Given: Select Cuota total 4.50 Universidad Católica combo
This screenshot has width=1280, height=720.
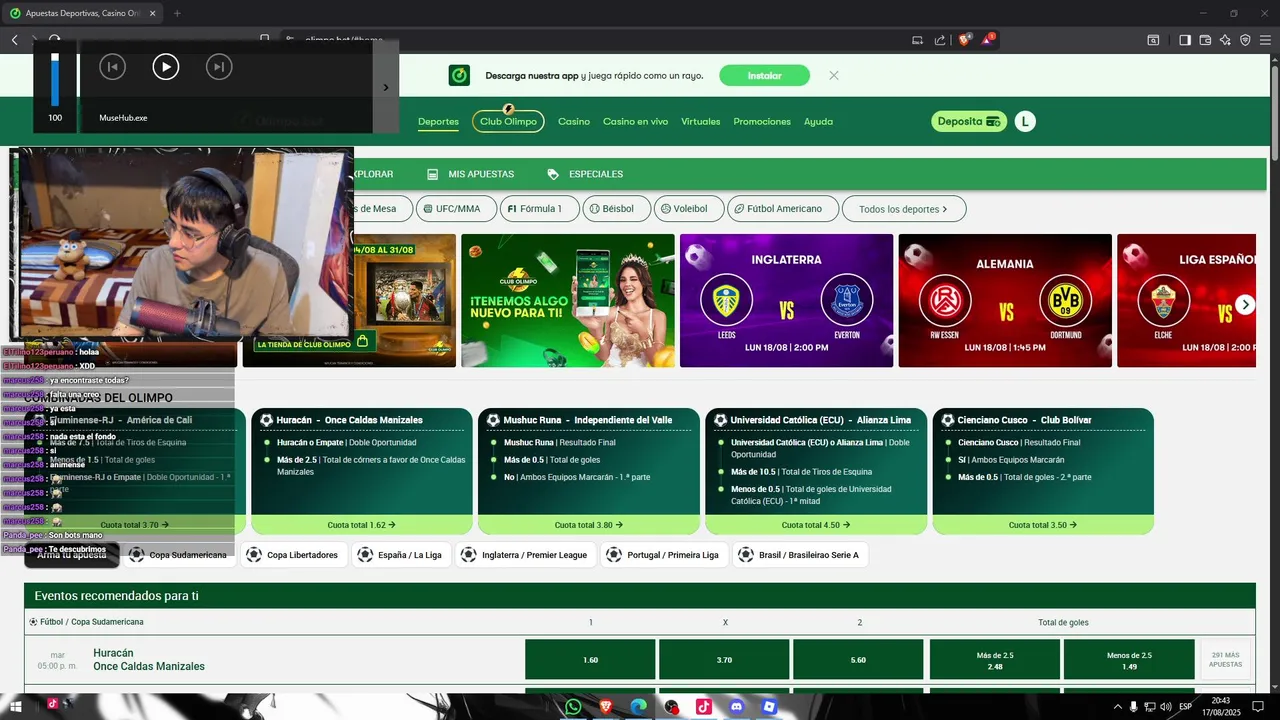Looking at the screenshot, I should tap(816, 524).
